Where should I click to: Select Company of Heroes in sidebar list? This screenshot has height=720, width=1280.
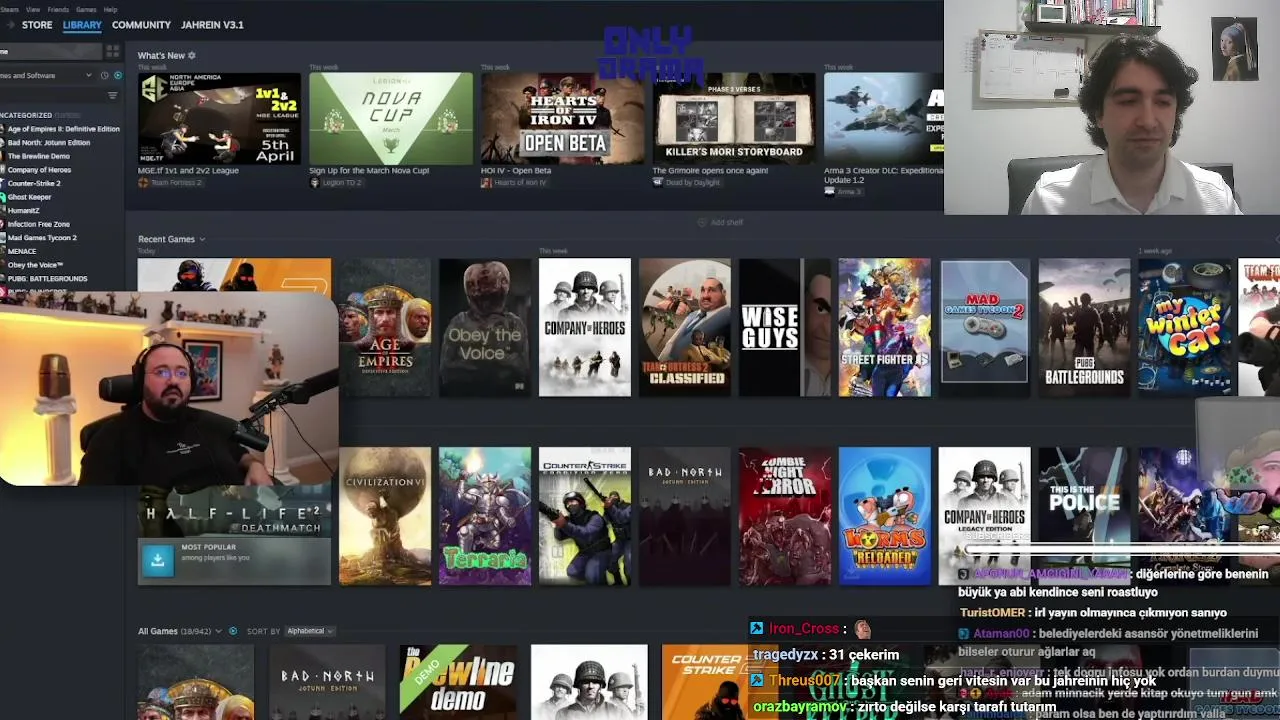[x=39, y=170]
